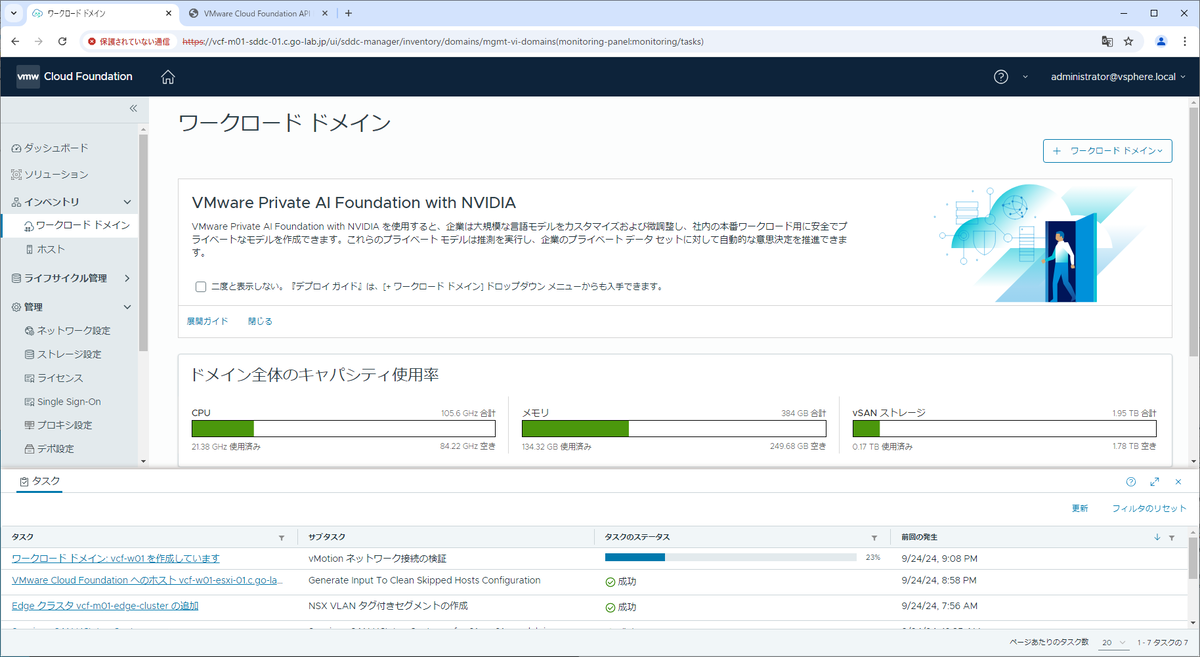Screen dimensions: 1200x657
Task: Expand the help menu chevron in header
Action: (x=1025, y=77)
